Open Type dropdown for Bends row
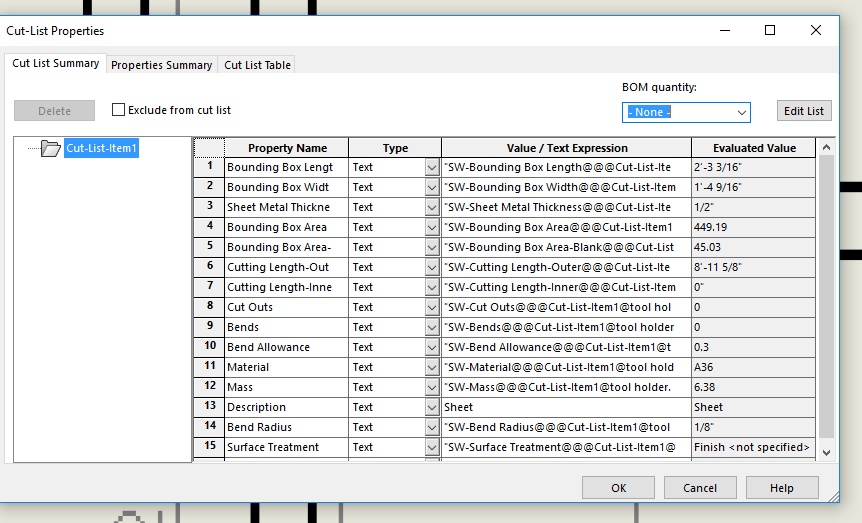This screenshot has height=523, width=862. click(432, 327)
